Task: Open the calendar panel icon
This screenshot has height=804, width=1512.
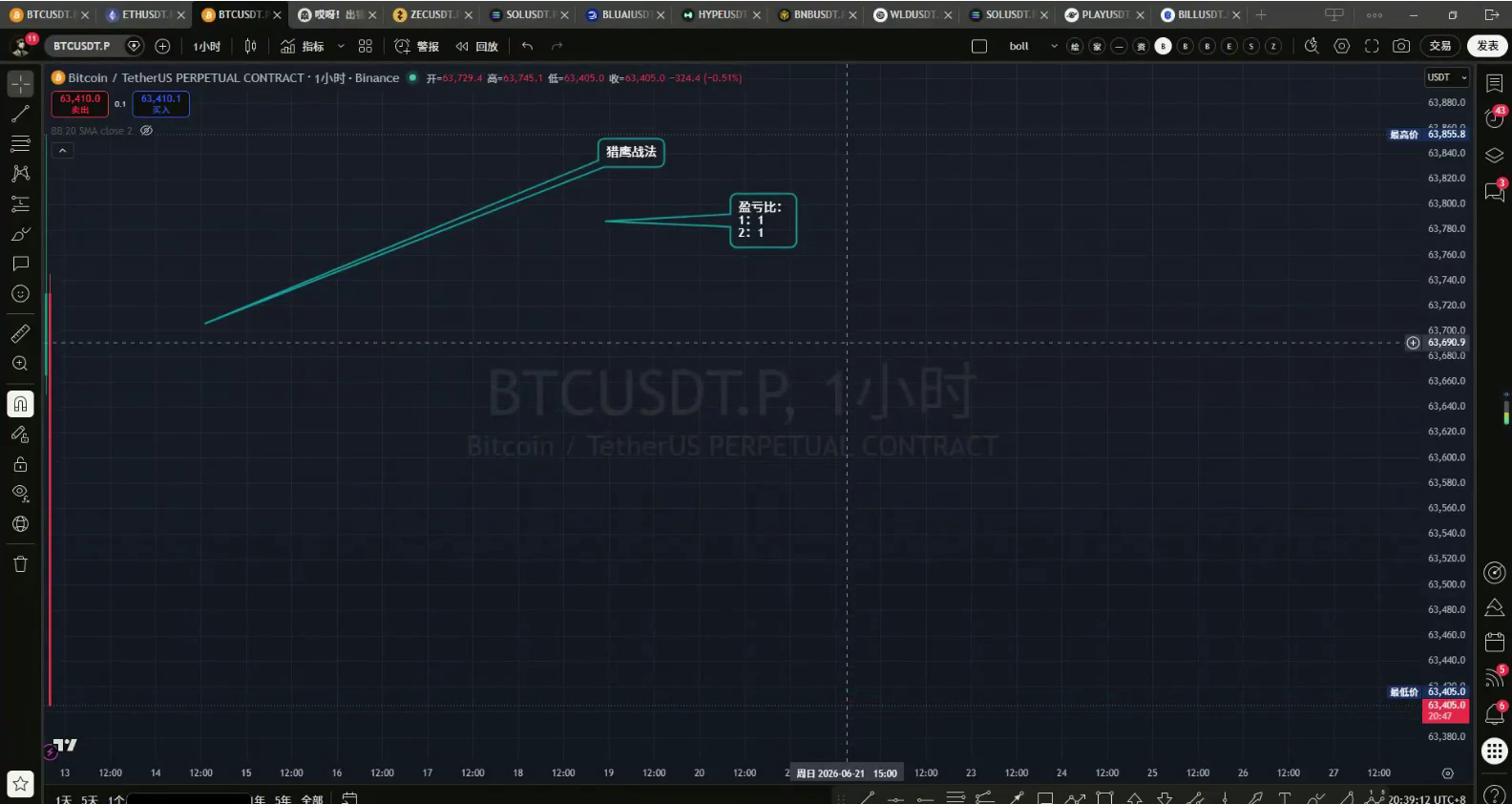Action: [x=1494, y=642]
